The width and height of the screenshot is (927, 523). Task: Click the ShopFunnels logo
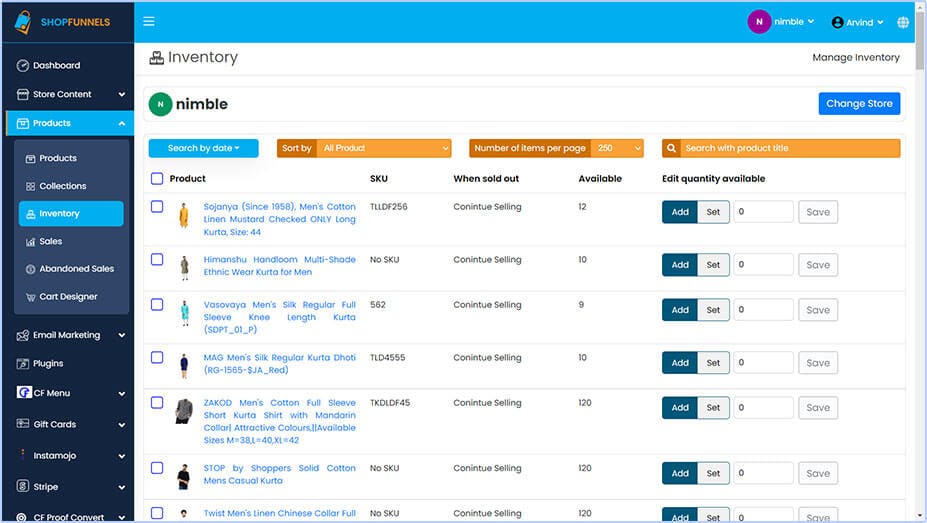[62, 22]
